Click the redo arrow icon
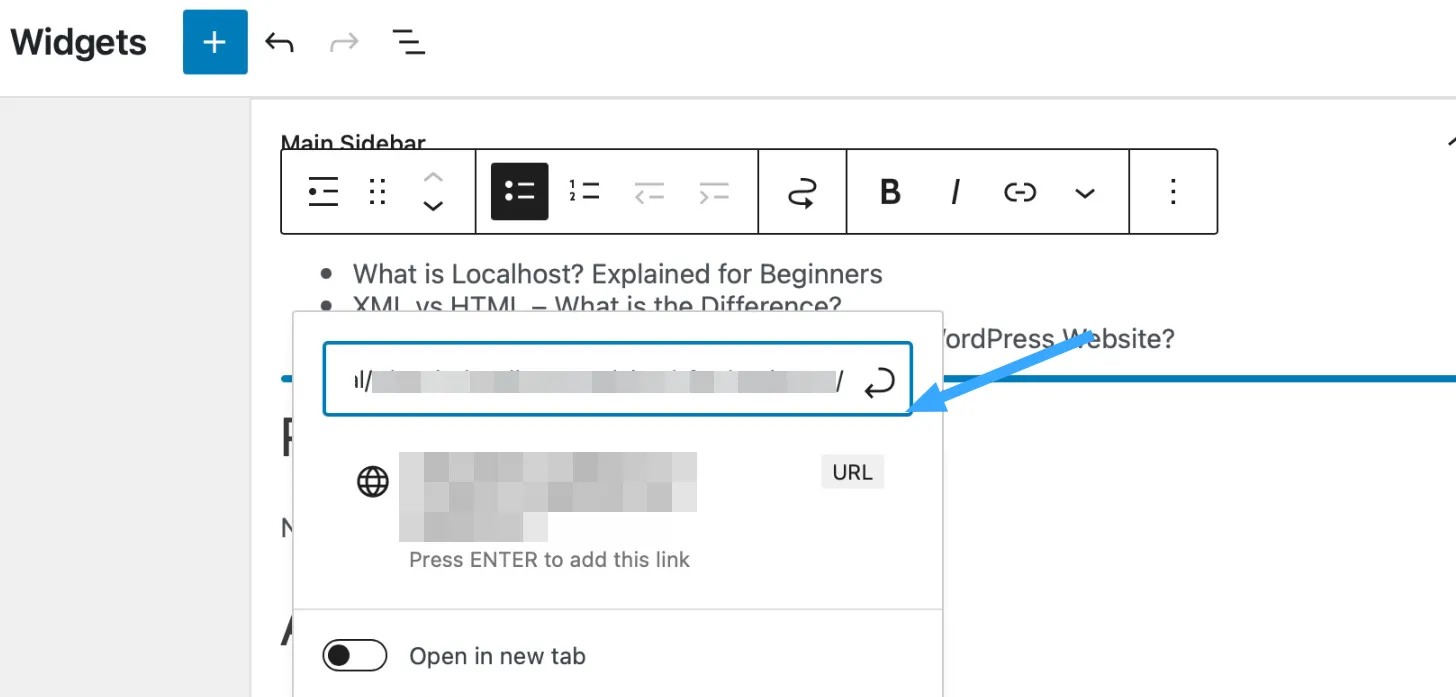 344,43
